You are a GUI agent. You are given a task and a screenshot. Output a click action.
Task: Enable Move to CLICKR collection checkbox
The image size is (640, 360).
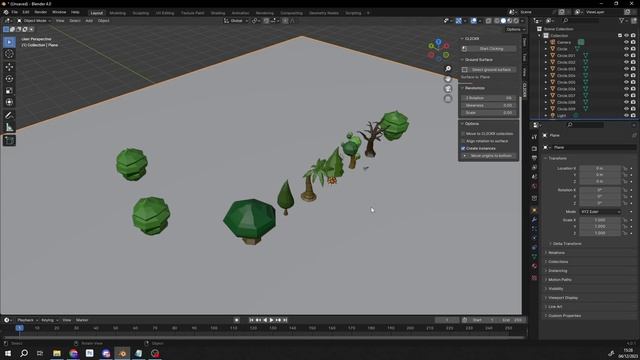point(463,133)
